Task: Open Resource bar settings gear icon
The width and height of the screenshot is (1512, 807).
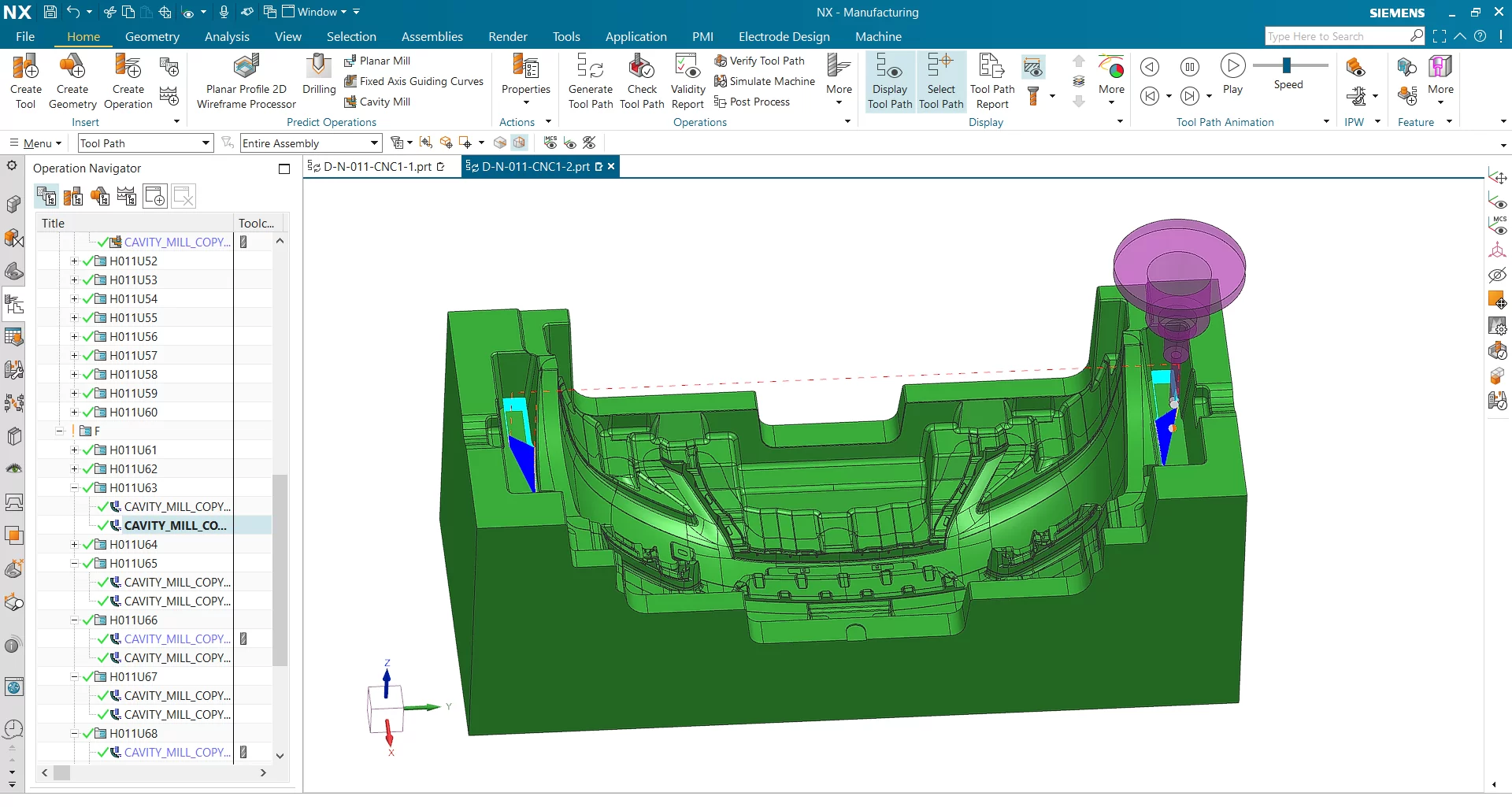Action: (x=12, y=166)
